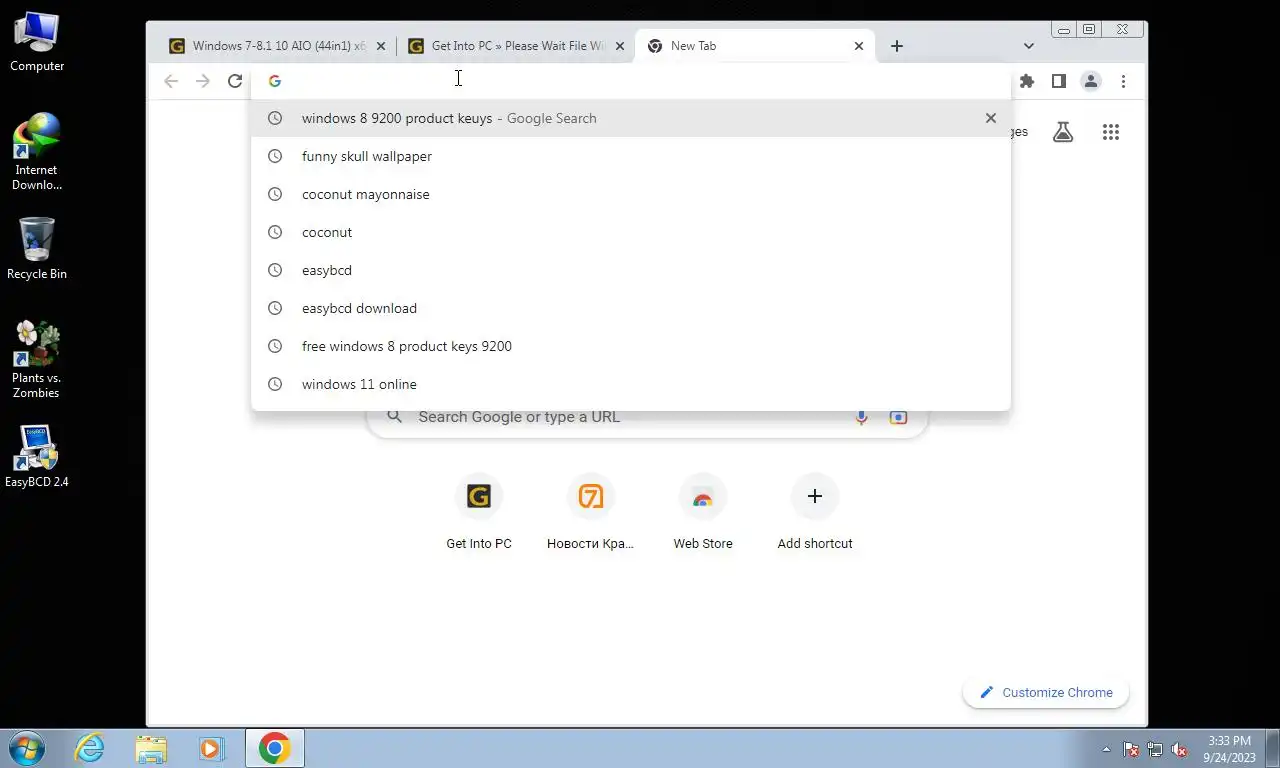Click the muted volume tray icon
Screen dimensions: 1280x768
click(1179, 748)
